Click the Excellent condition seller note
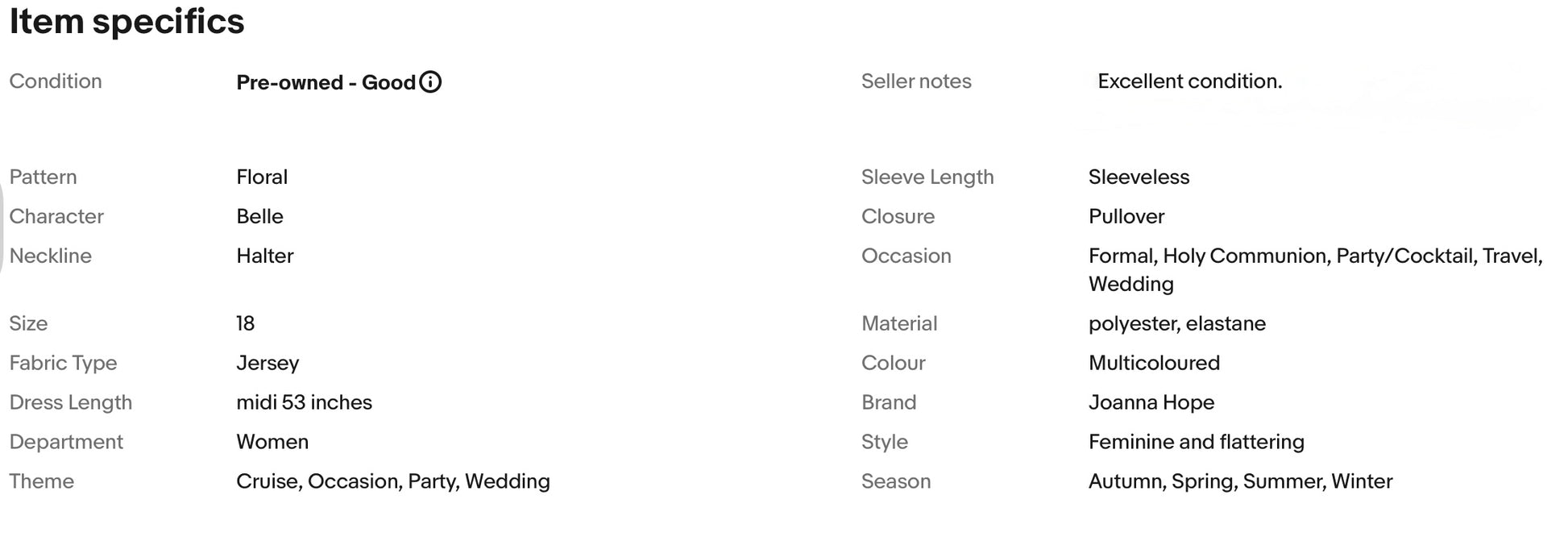The height and width of the screenshot is (541, 1568). point(1189,81)
